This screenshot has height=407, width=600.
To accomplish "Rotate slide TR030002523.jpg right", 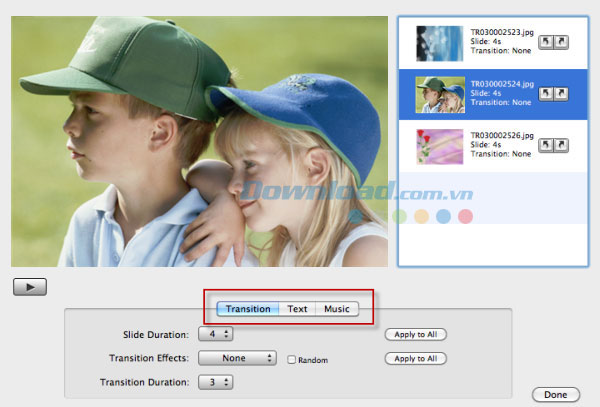I will 561,42.
